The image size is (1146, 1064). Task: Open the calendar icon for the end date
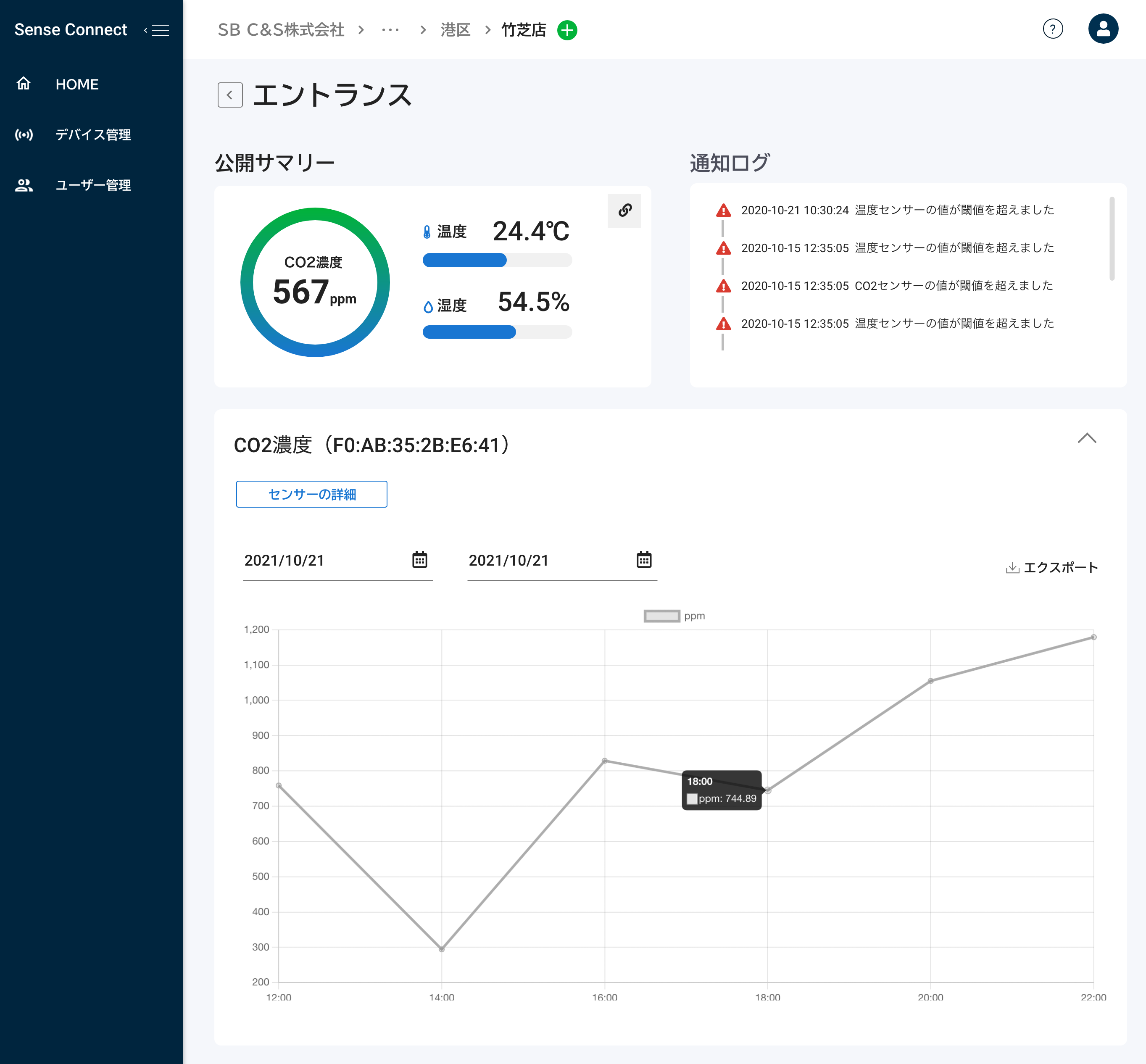point(644,558)
